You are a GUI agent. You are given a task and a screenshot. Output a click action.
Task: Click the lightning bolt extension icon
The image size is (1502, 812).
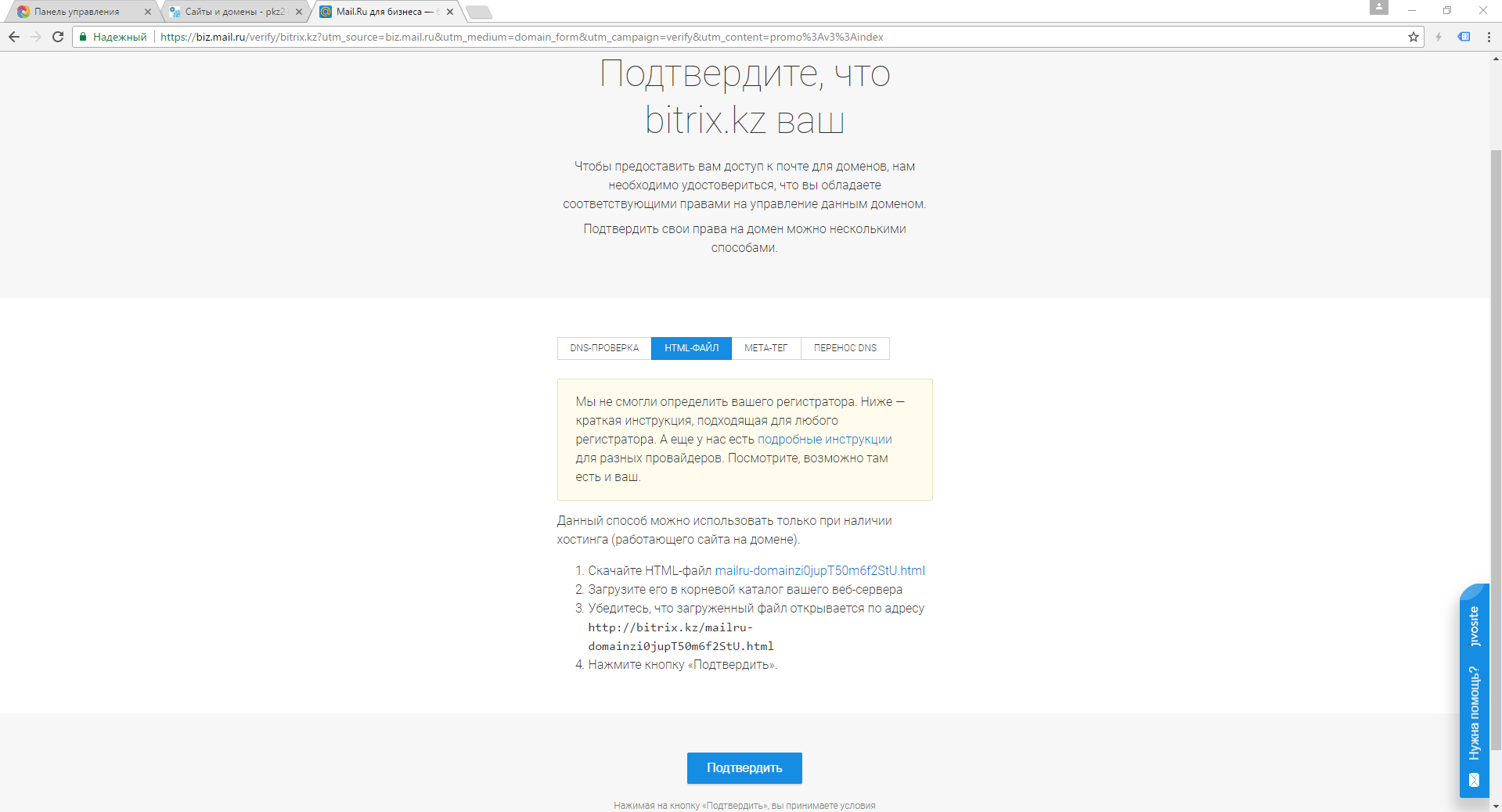tap(1439, 37)
